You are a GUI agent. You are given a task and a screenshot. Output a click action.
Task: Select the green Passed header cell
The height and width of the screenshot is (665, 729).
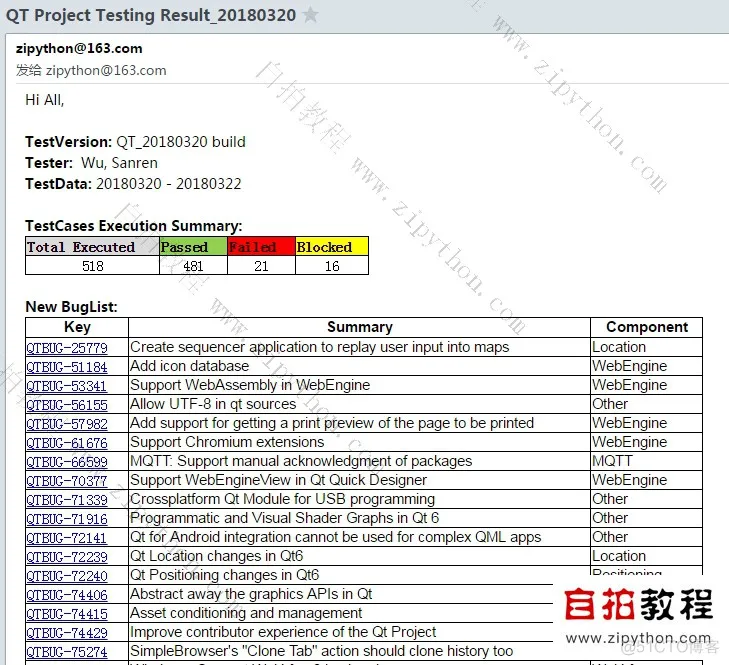(x=193, y=246)
